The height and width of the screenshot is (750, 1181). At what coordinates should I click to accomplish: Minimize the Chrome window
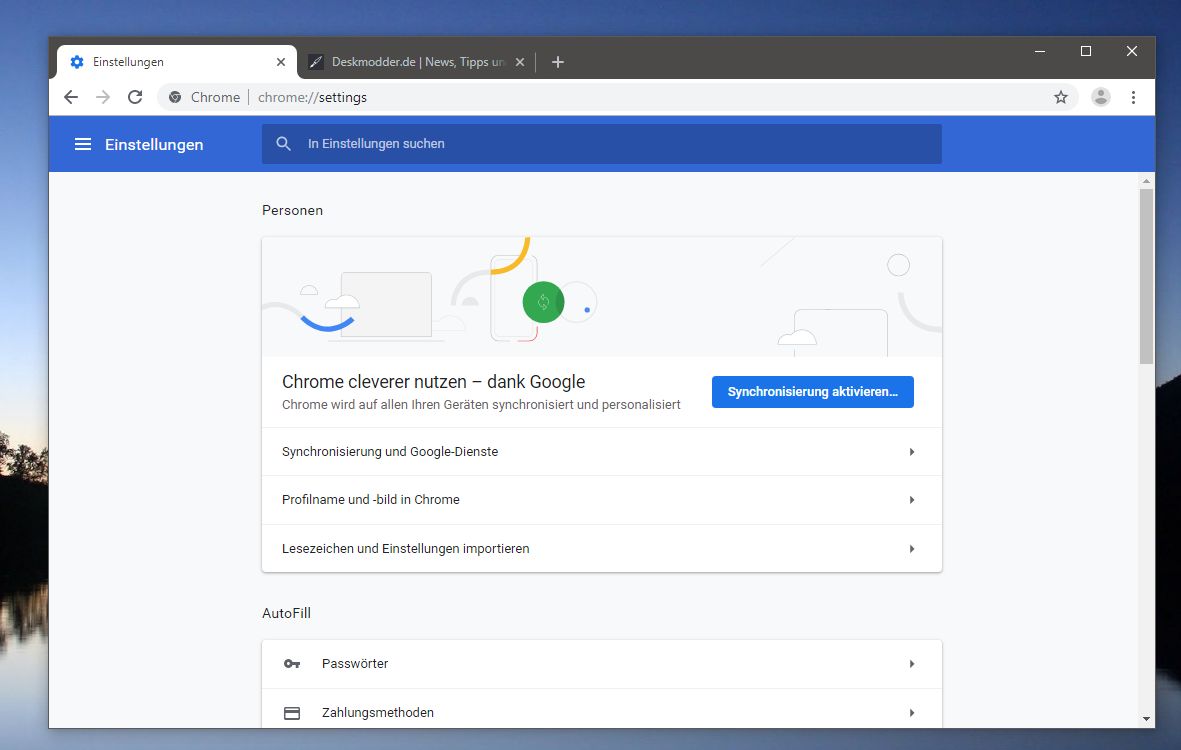pos(1039,51)
